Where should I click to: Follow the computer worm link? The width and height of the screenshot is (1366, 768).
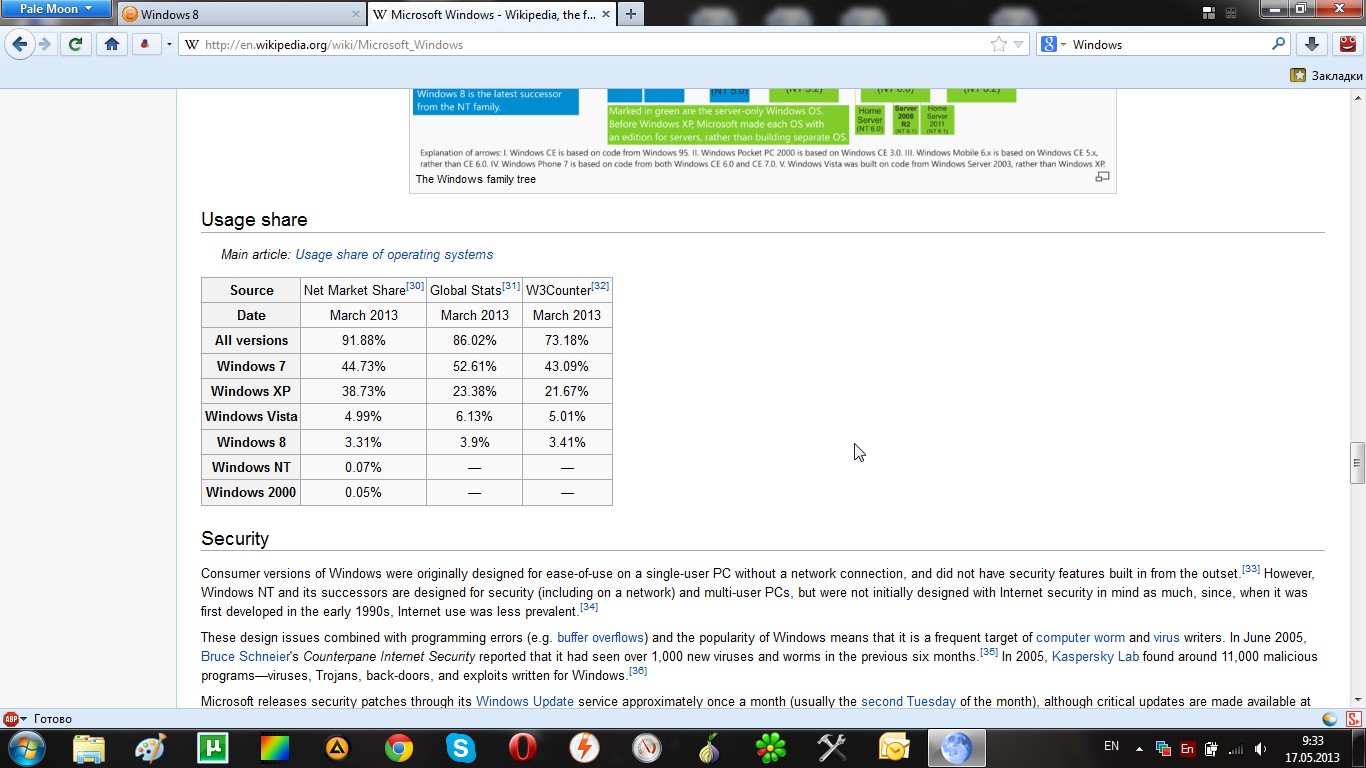pyautogui.click(x=1080, y=637)
